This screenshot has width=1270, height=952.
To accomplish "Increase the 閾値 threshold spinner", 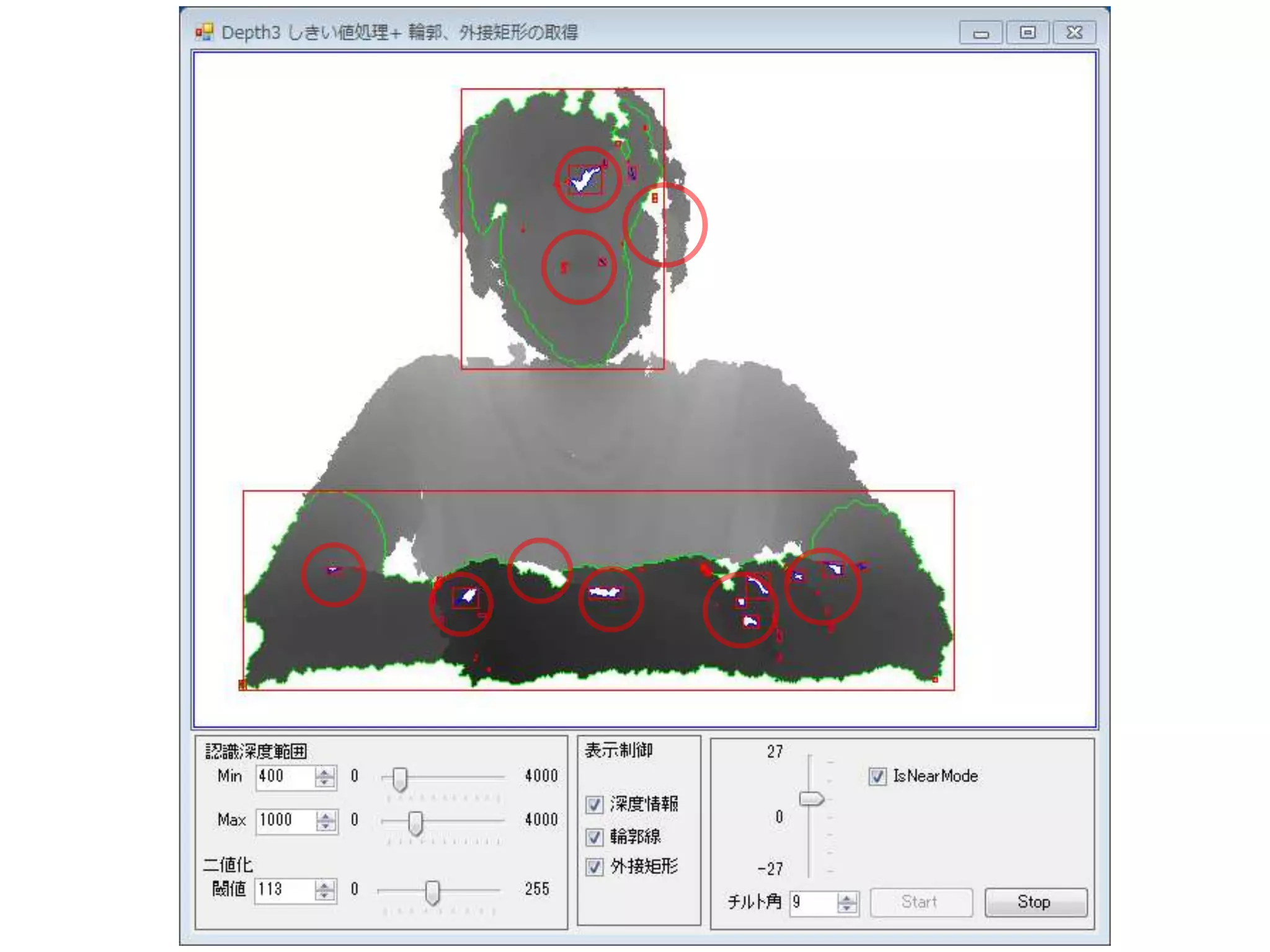I will click(324, 885).
